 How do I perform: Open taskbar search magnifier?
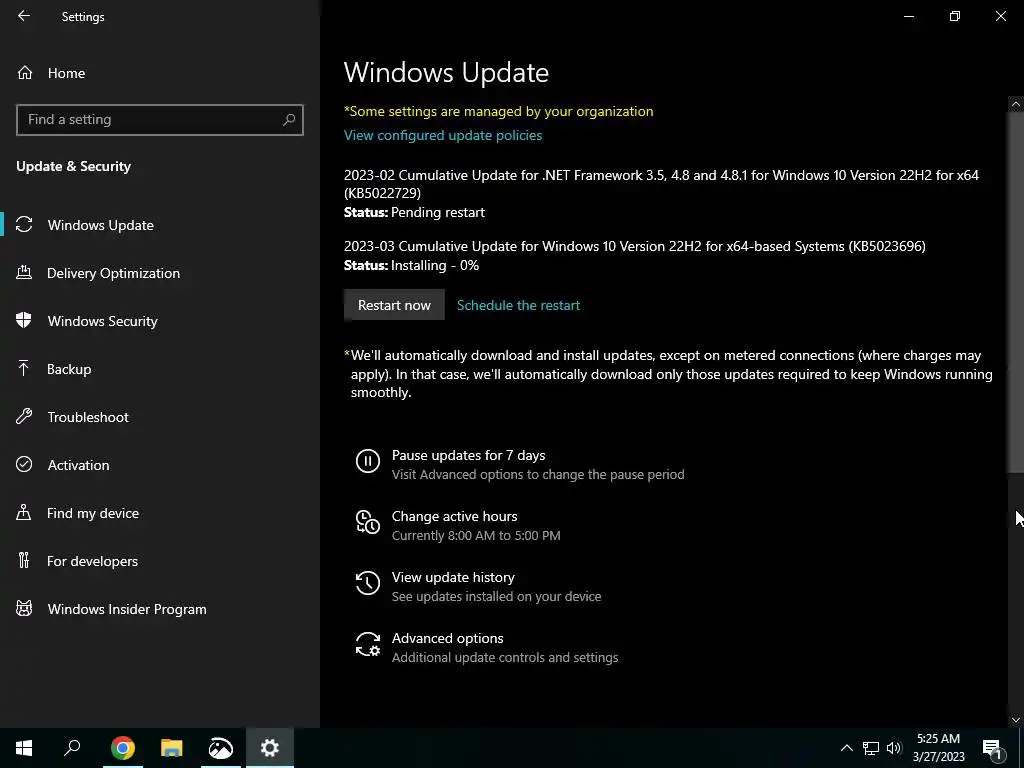coord(72,748)
